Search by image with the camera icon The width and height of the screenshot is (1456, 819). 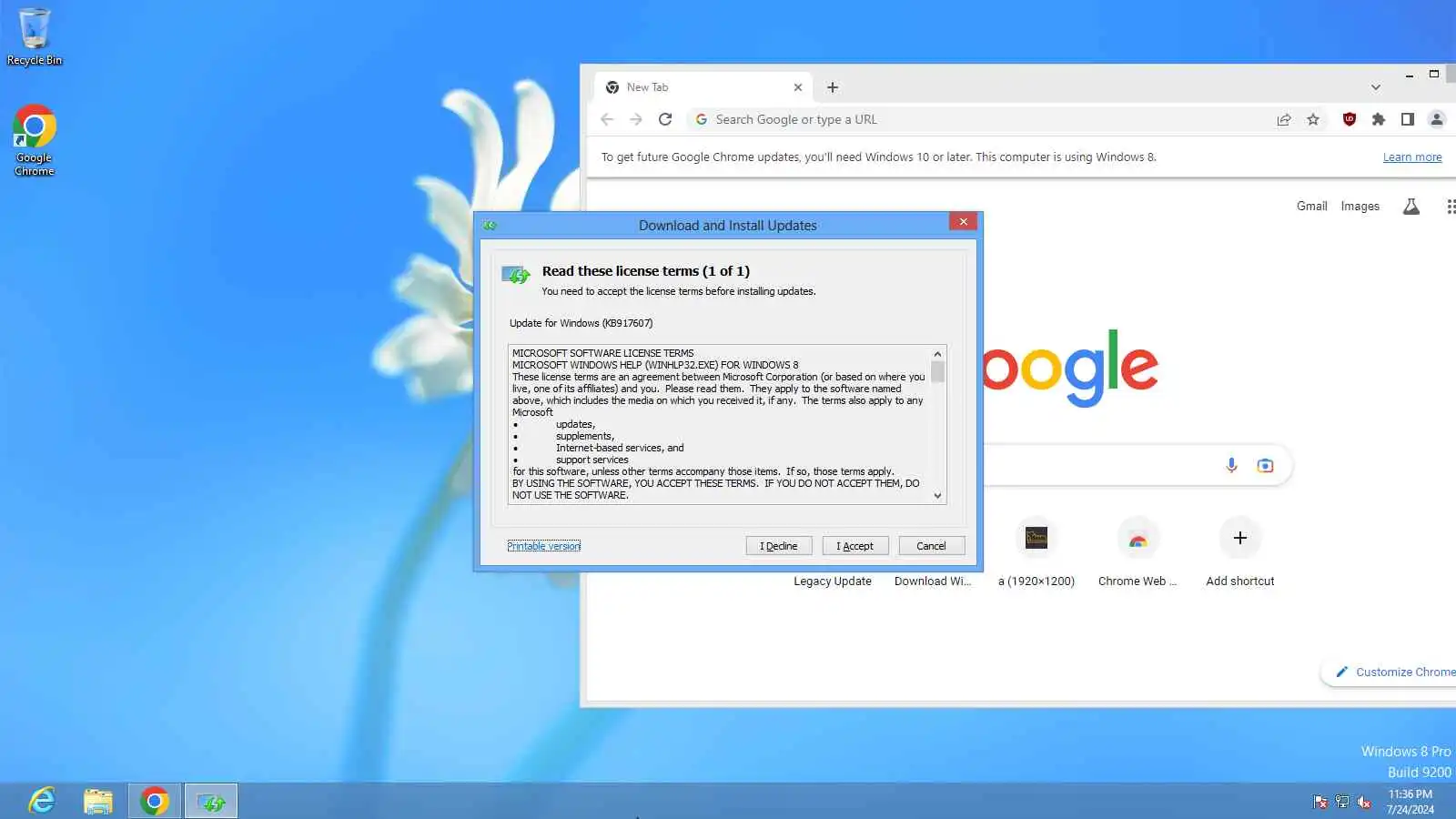click(1265, 465)
